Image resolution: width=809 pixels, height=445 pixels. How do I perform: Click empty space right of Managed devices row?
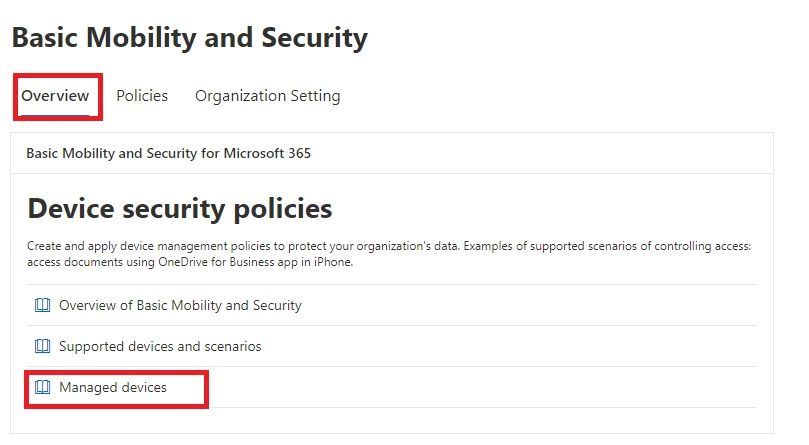(500, 387)
